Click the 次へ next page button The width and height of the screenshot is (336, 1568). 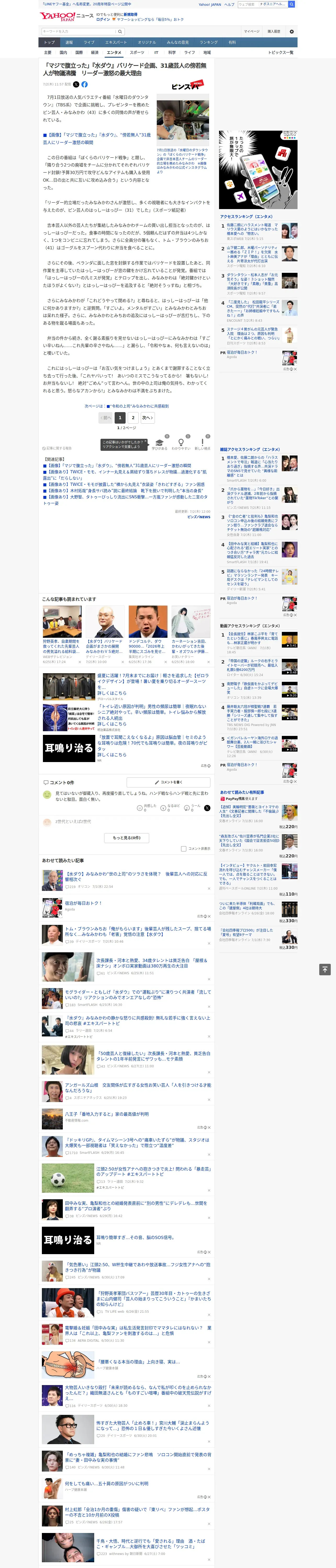pos(148,418)
